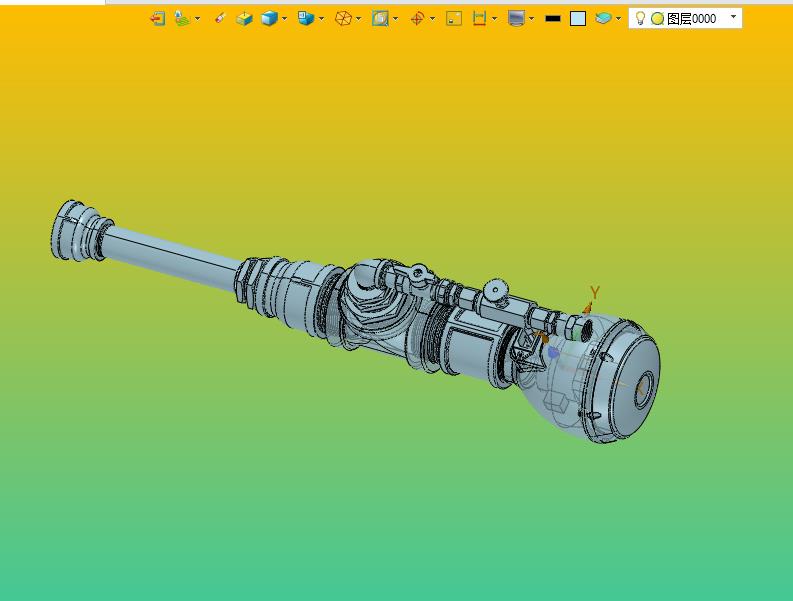793x601 pixels.
Task: Open the zoom options dropdown arrow
Action: click(x=395, y=19)
